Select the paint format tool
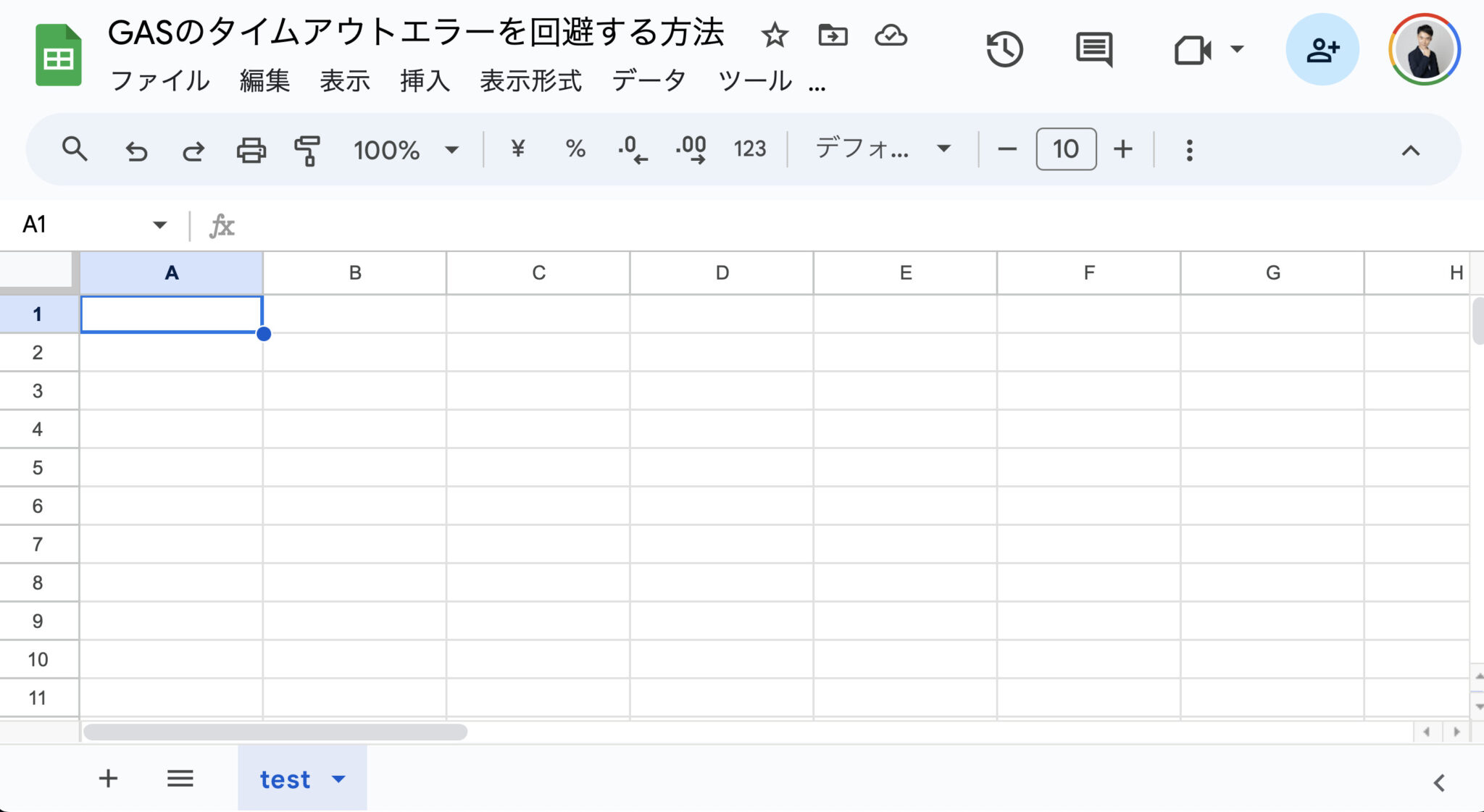Viewport: 1484px width, 812px height. (307, 150)
